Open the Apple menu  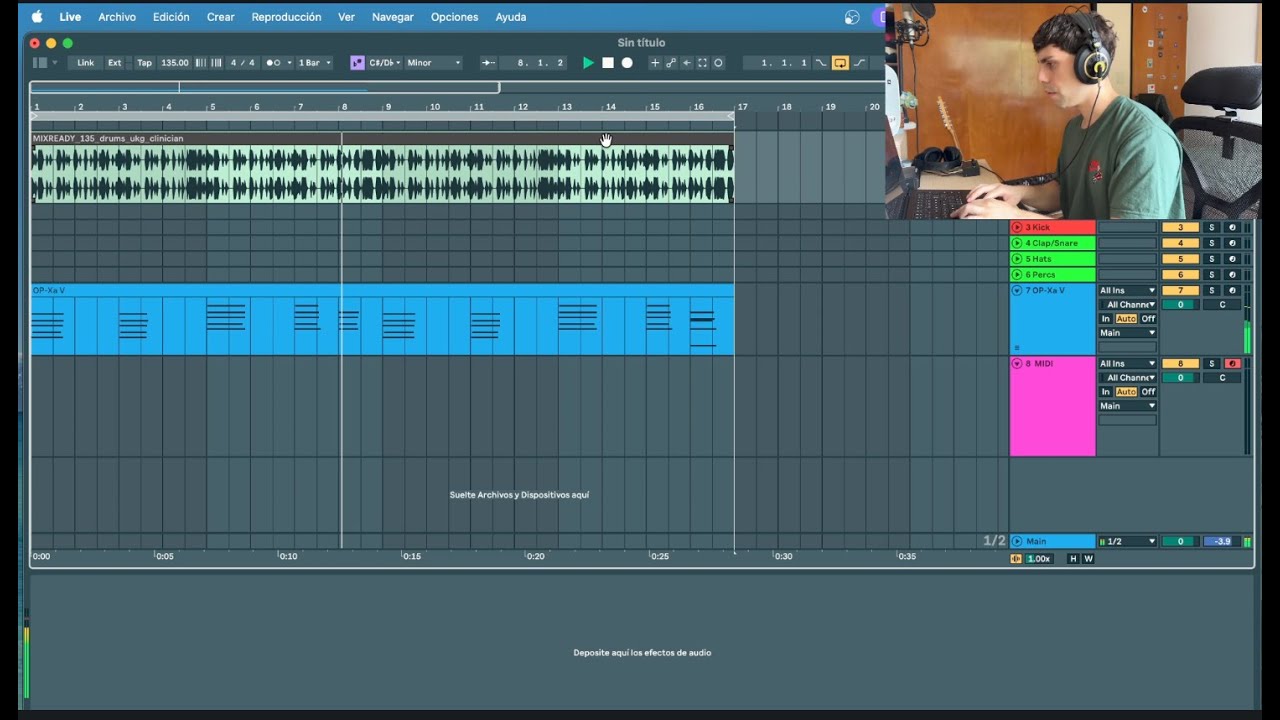[x=38, y=17]
